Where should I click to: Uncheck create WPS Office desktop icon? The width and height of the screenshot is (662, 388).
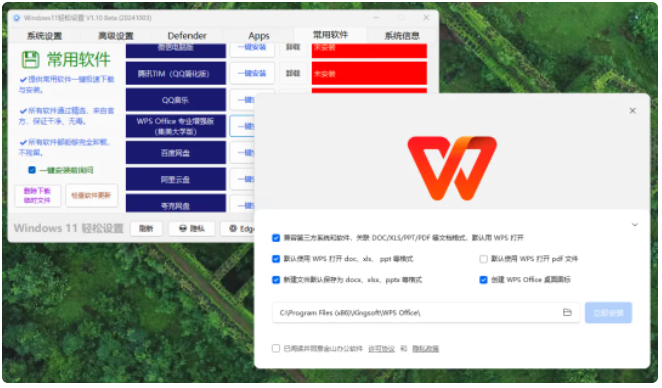483,279
